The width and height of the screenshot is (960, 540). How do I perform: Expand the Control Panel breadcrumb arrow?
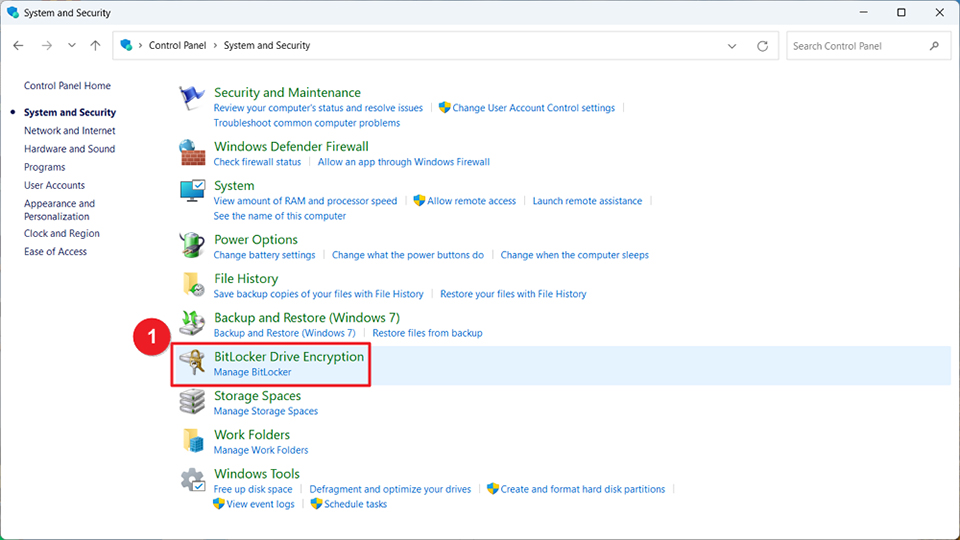click(x=216, y=46)
